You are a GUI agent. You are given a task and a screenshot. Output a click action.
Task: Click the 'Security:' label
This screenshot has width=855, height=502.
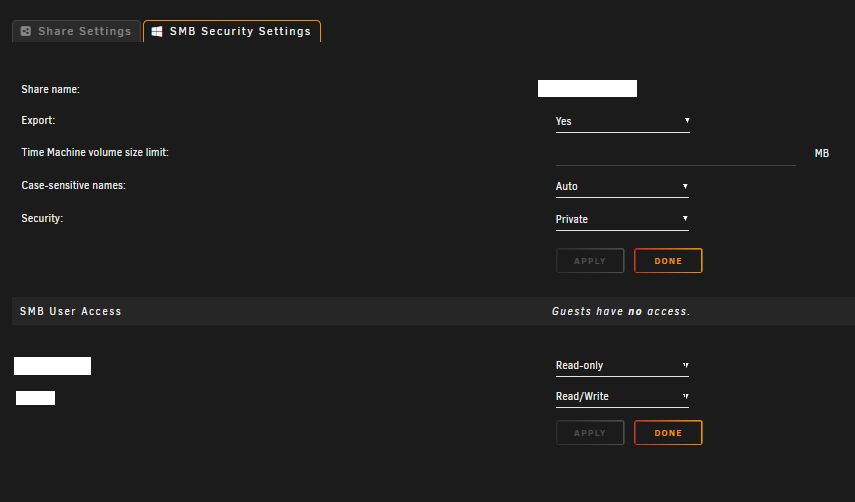click(42, 219)
